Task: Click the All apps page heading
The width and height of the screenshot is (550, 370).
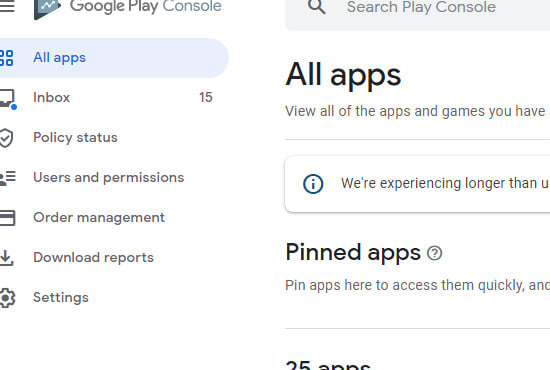Action: coord(343,75)
